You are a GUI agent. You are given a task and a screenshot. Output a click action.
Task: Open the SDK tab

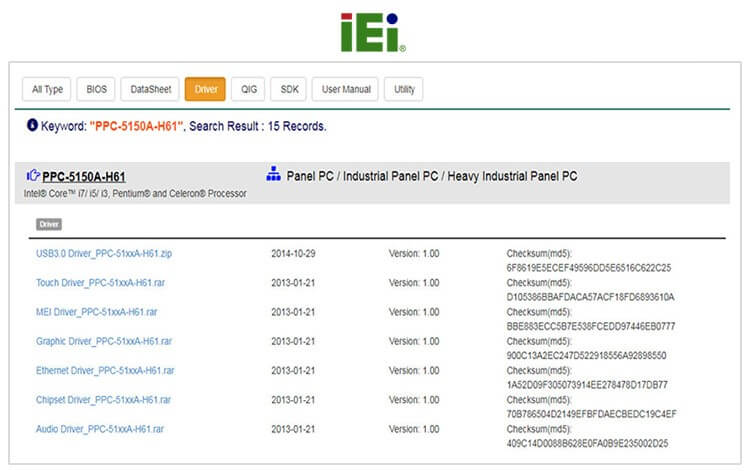pos(288,89)
